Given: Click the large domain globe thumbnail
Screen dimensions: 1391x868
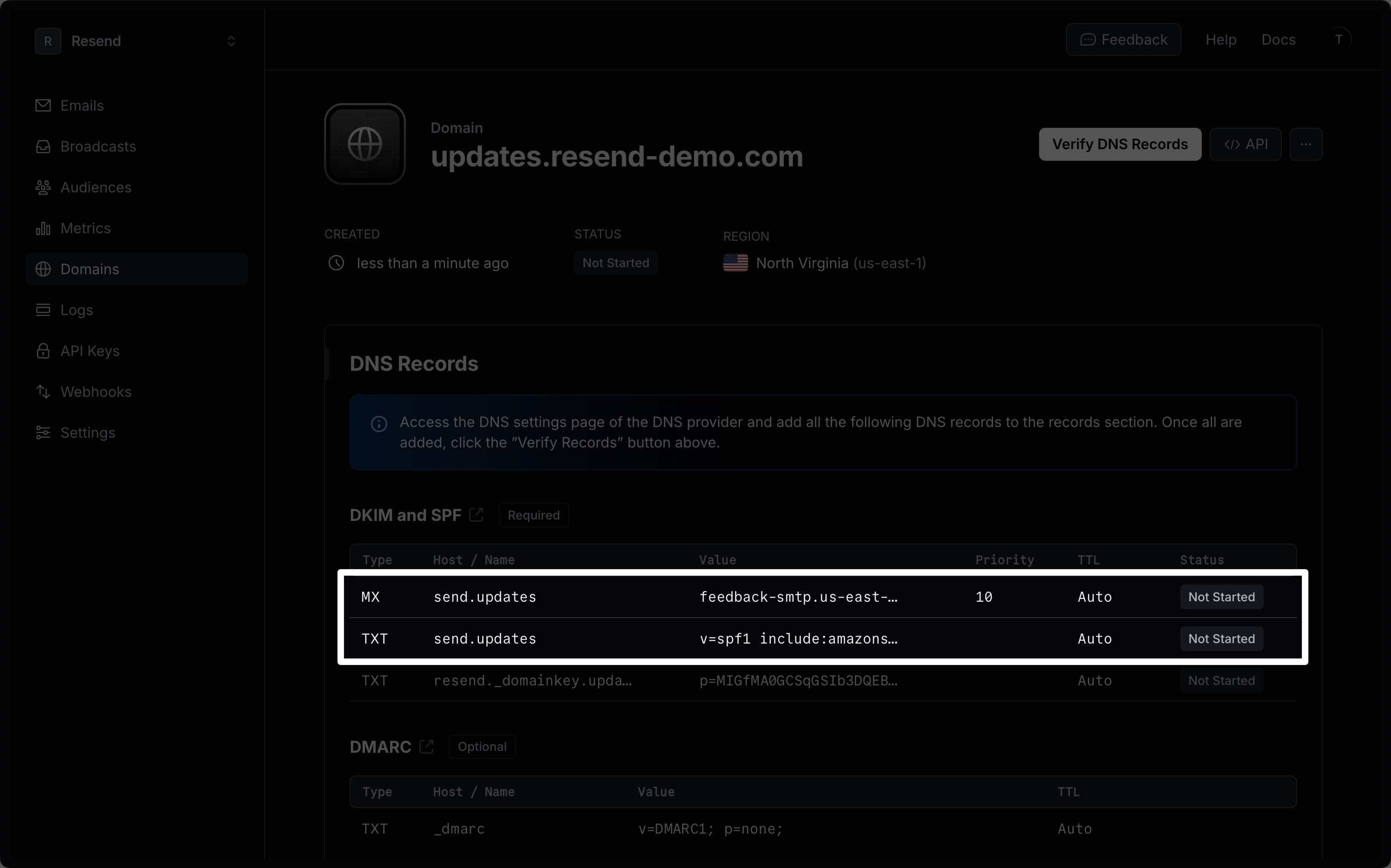Looking at the screenshot, I should (x=364, y=144).
